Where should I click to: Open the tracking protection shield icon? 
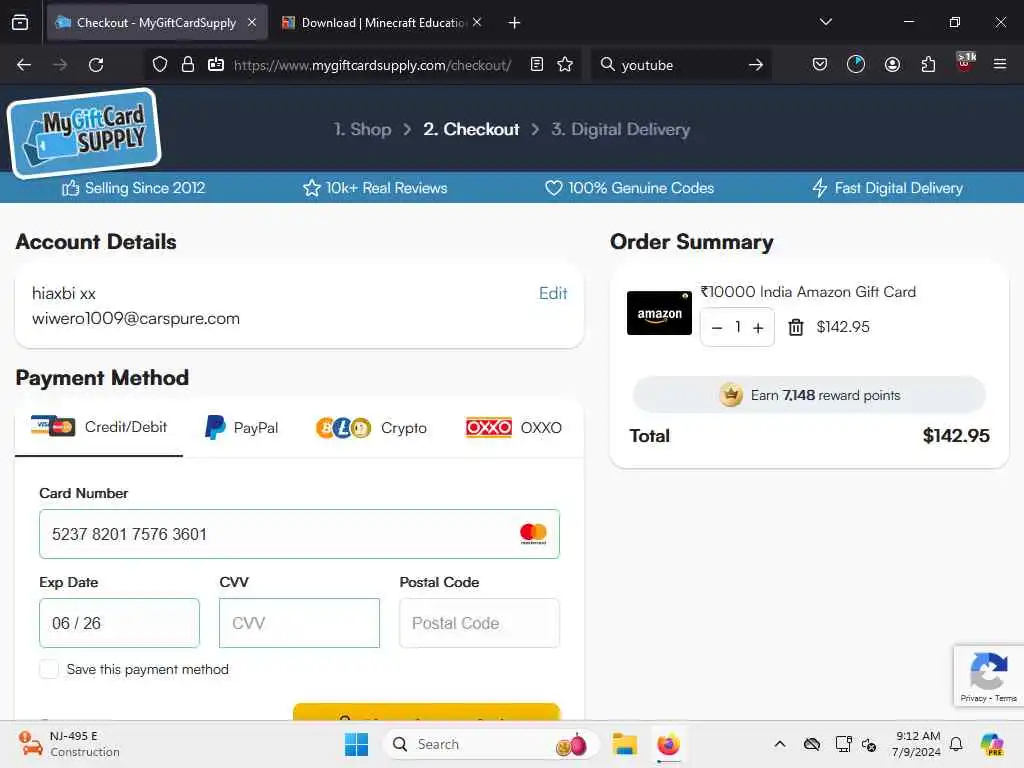point(160,65)
